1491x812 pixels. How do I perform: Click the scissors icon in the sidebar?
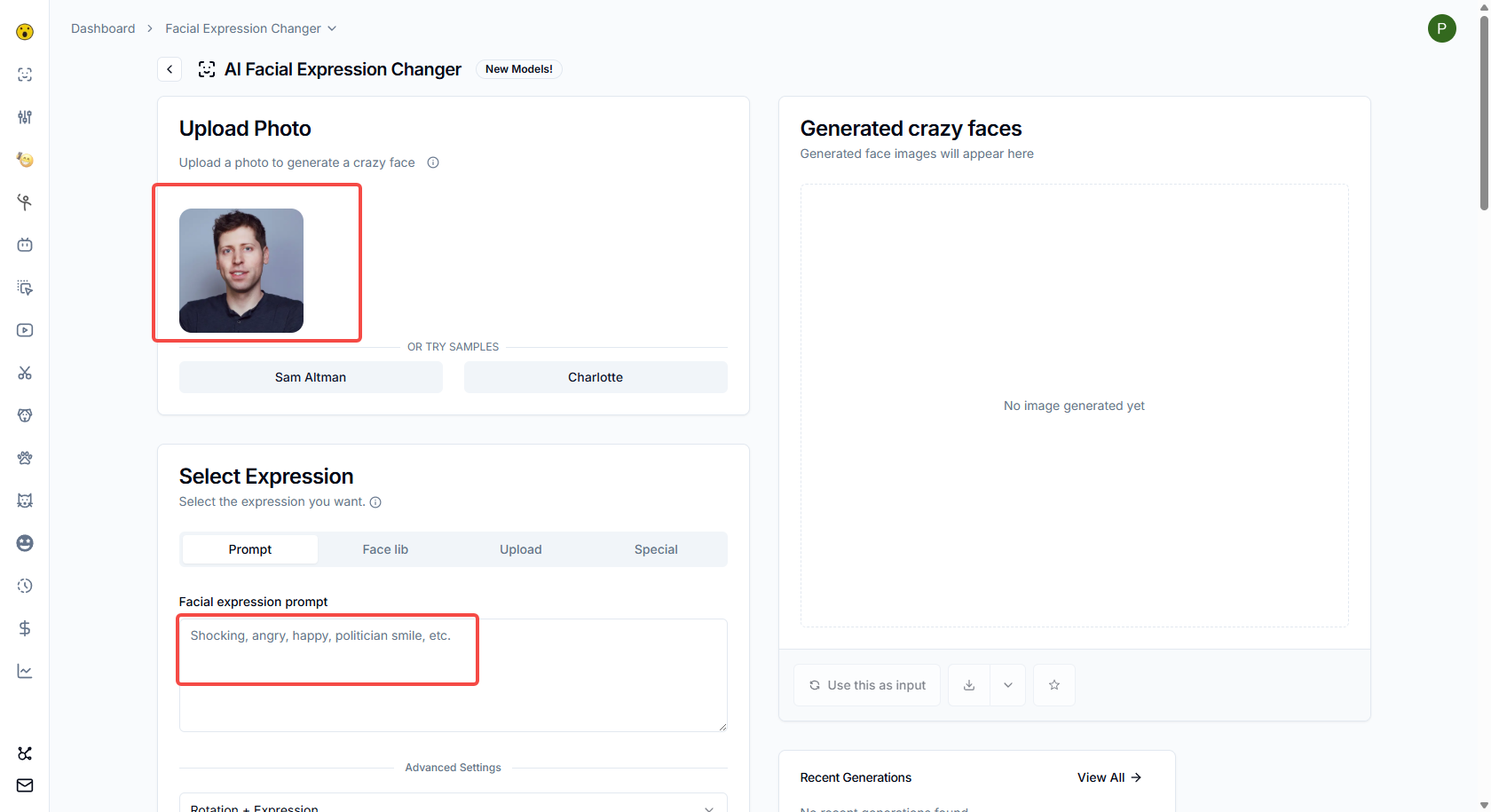pyautogui.click(x=25, y=373)
